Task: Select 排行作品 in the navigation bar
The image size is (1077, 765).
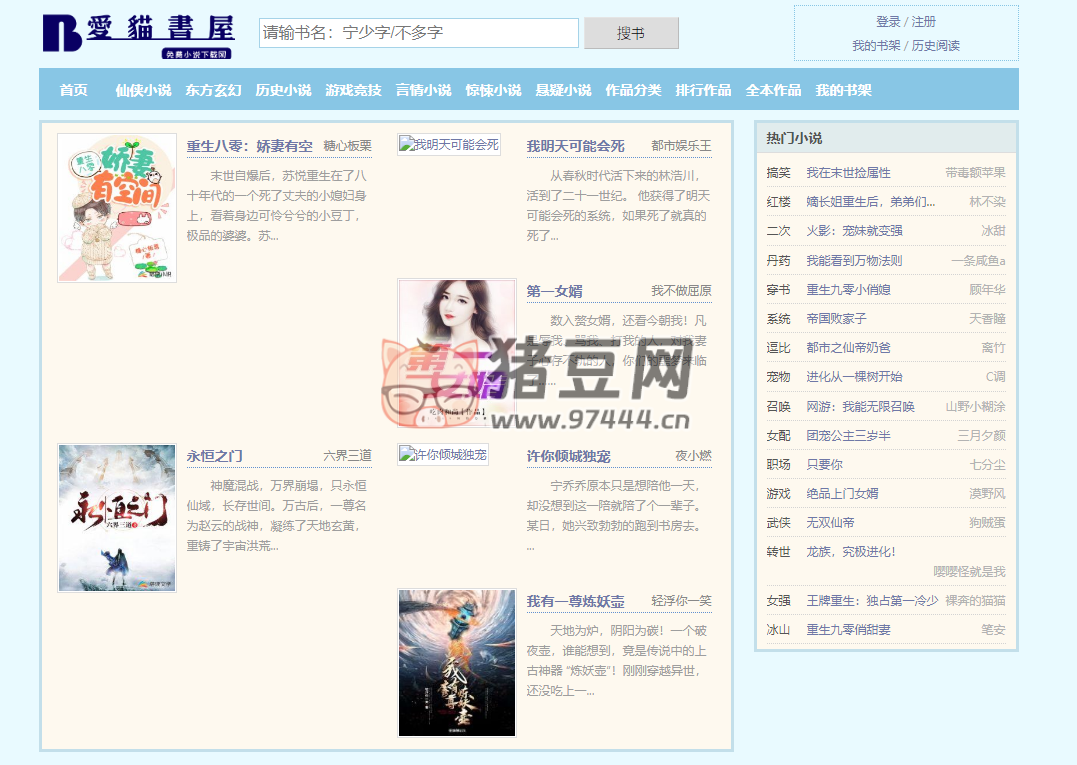Action: click(703, 90)
